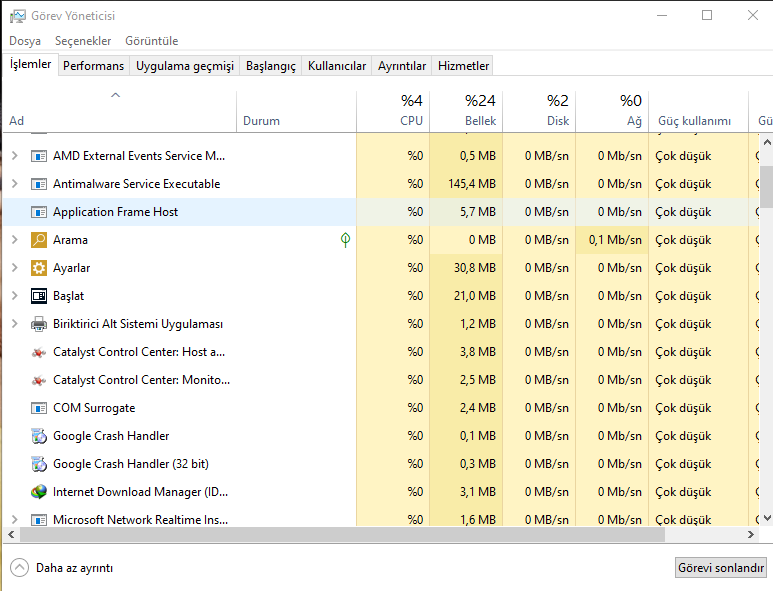
Task: Sort by the CPU column header
Action: tap(393, 111)
